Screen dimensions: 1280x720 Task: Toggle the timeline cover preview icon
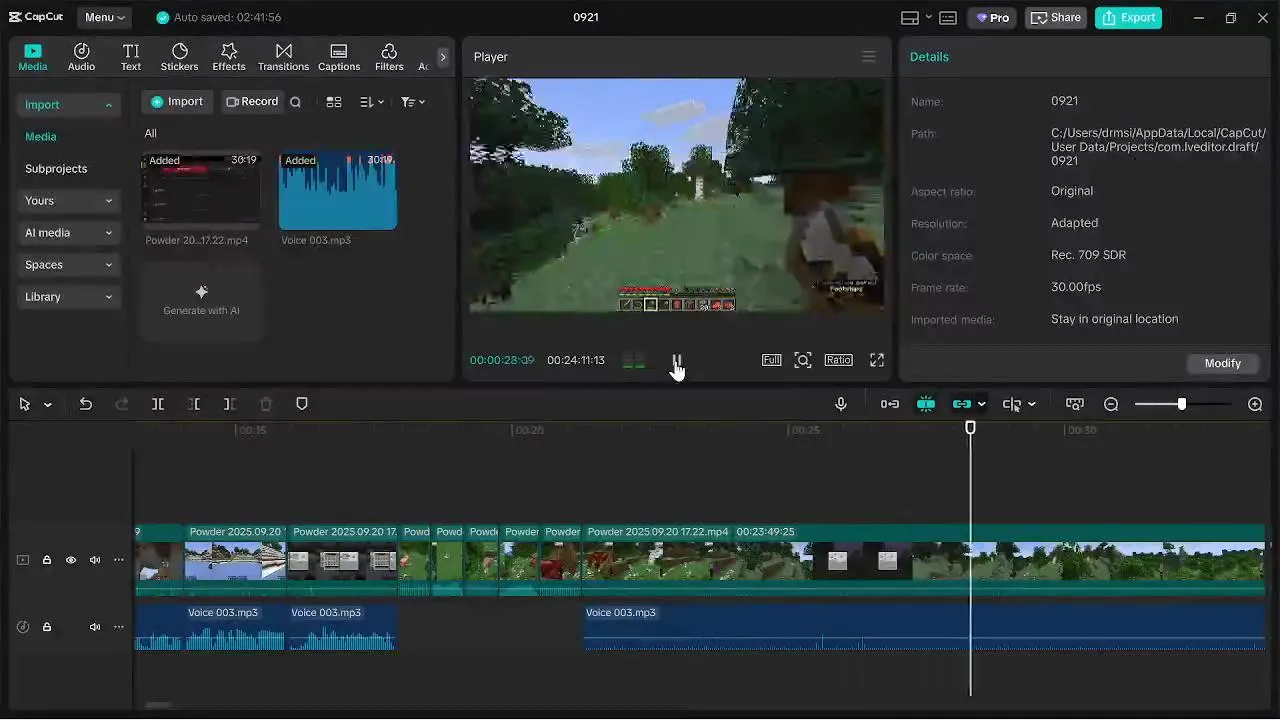point(1075,404)
